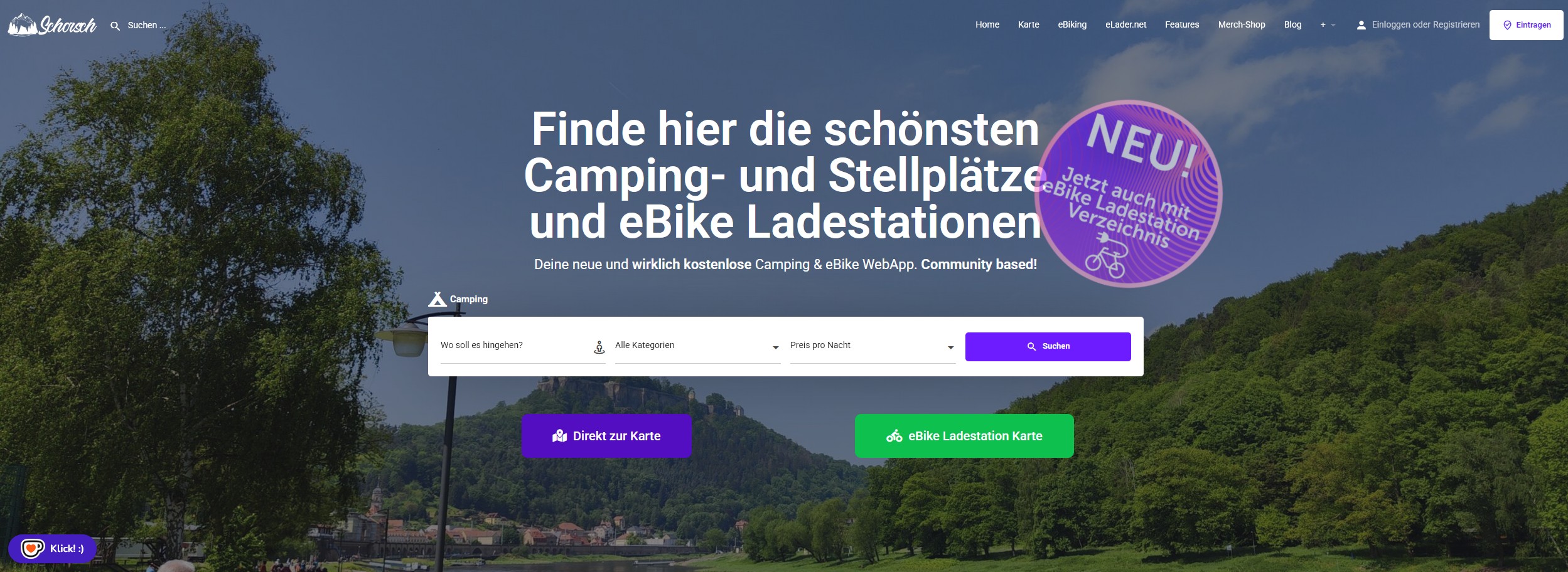The image size is (1568, 572).
Task: Click the location marker icon in Eintragen button
Action: [x=1507, y=25]
